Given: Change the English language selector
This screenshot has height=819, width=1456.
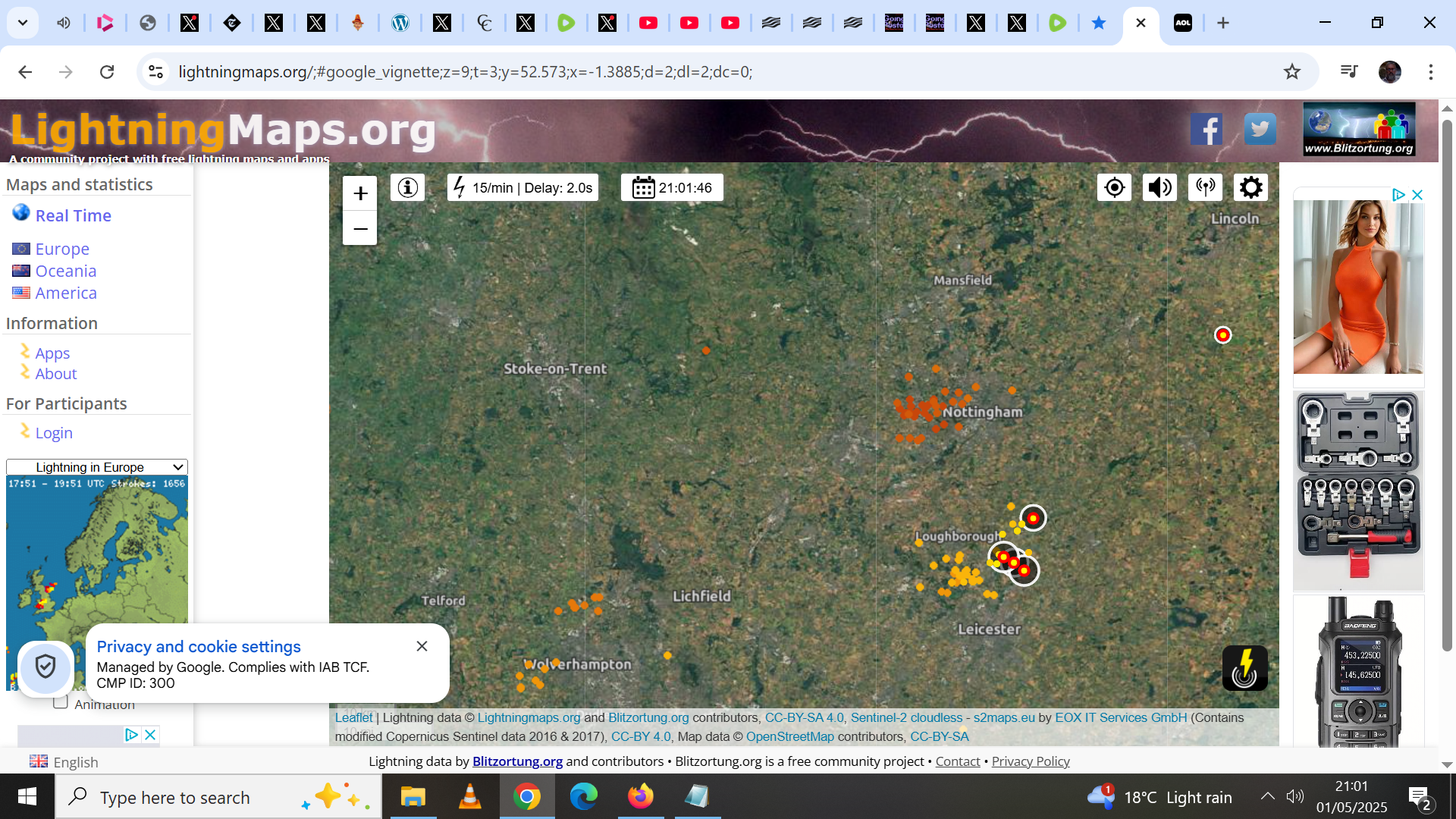Looking at the screenshot, I should (x=64, y=762).
